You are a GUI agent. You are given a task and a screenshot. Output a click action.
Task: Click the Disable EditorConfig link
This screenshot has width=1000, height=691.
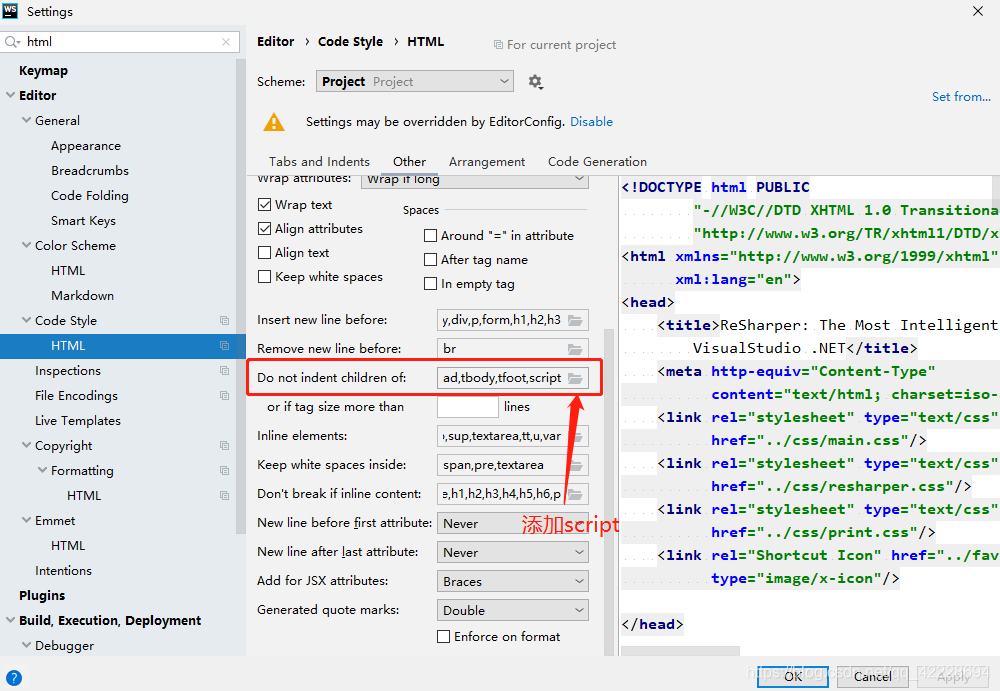591,122
